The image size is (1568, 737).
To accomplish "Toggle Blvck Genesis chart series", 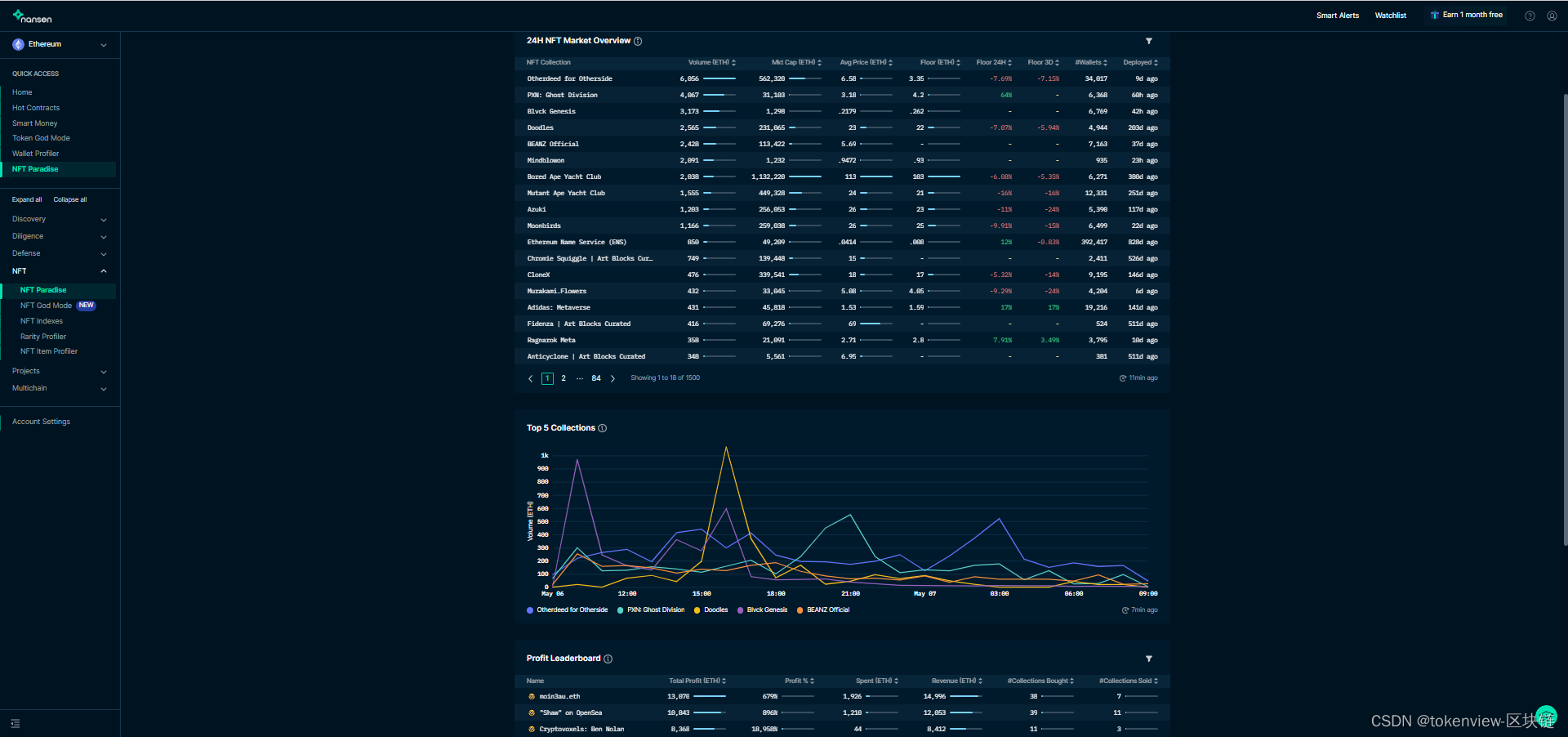I will [x=762, y=610].
